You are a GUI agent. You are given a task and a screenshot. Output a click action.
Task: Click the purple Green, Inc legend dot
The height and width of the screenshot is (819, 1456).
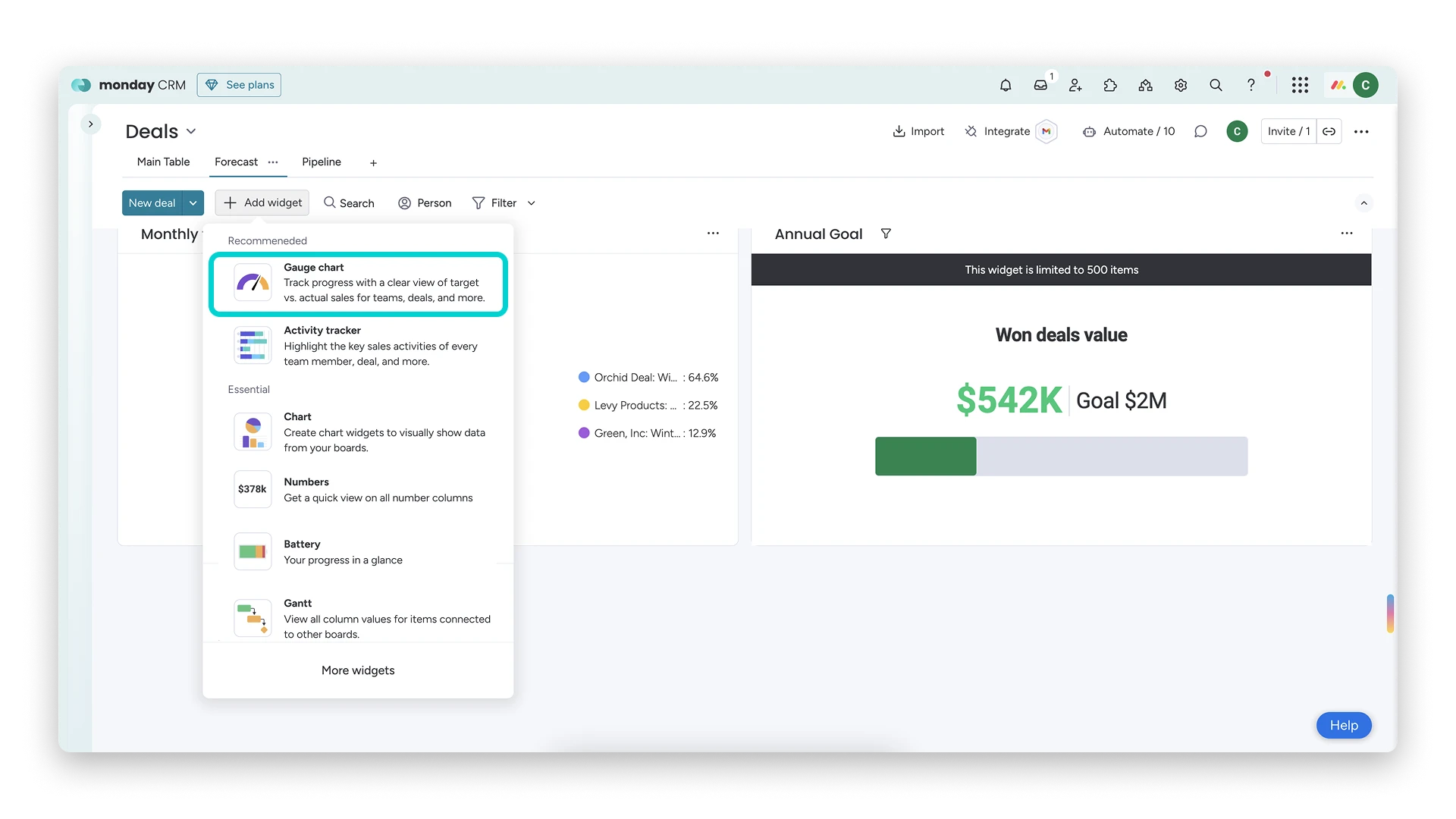coord(584,433)
